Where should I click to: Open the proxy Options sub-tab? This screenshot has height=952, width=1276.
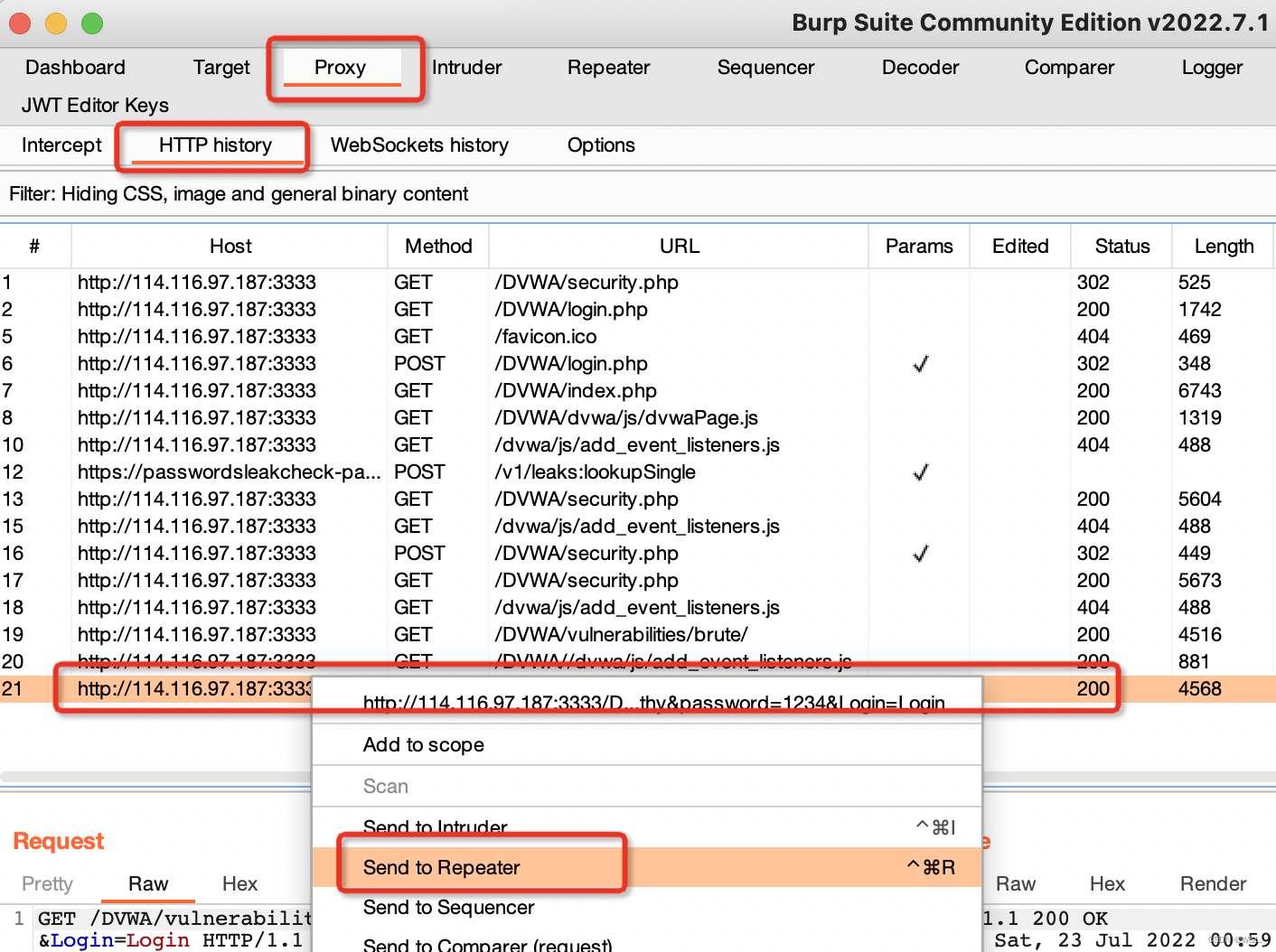point(601,145)
